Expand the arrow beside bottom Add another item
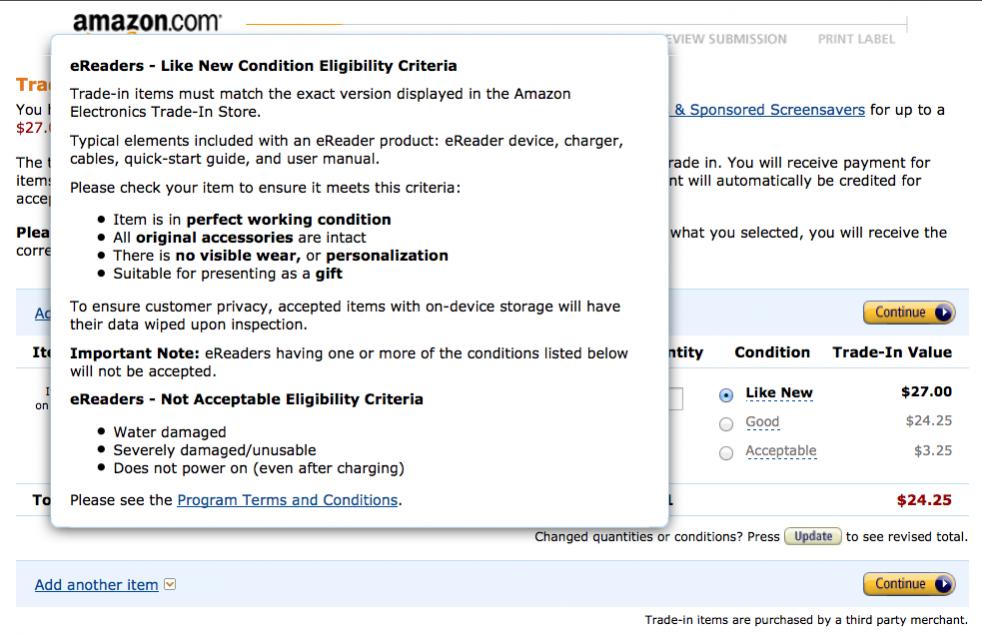The width and height of the screenshot is (982, 635). [170, 585]
